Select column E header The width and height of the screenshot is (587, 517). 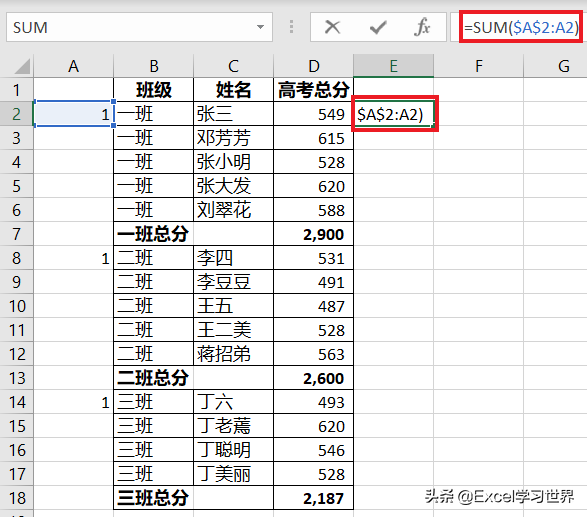[x=393, y=66]
